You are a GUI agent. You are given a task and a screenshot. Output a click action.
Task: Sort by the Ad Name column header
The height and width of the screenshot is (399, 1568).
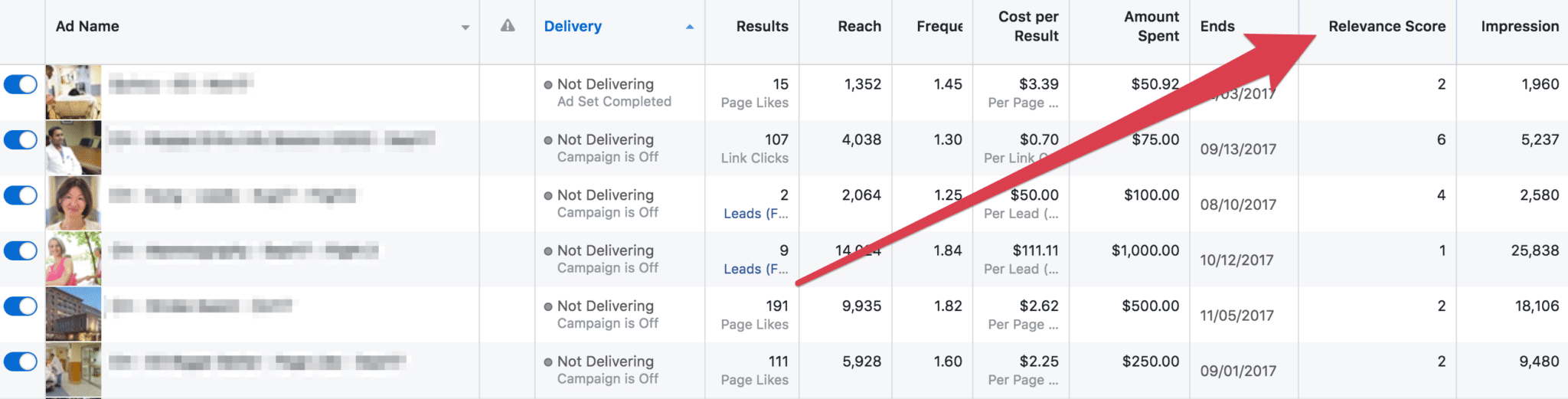[x=87, y=26]
